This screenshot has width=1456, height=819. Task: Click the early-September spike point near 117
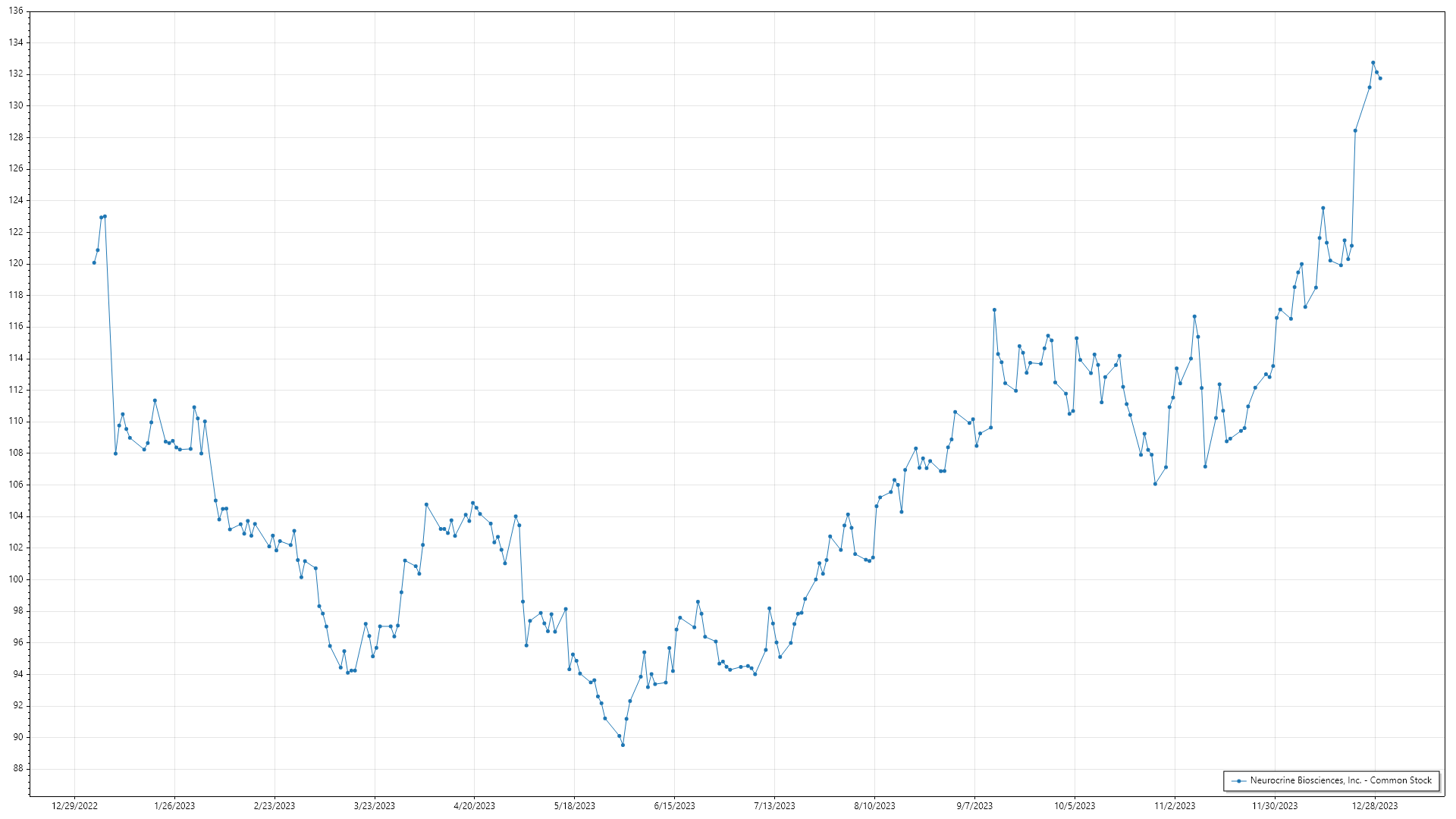994,310
